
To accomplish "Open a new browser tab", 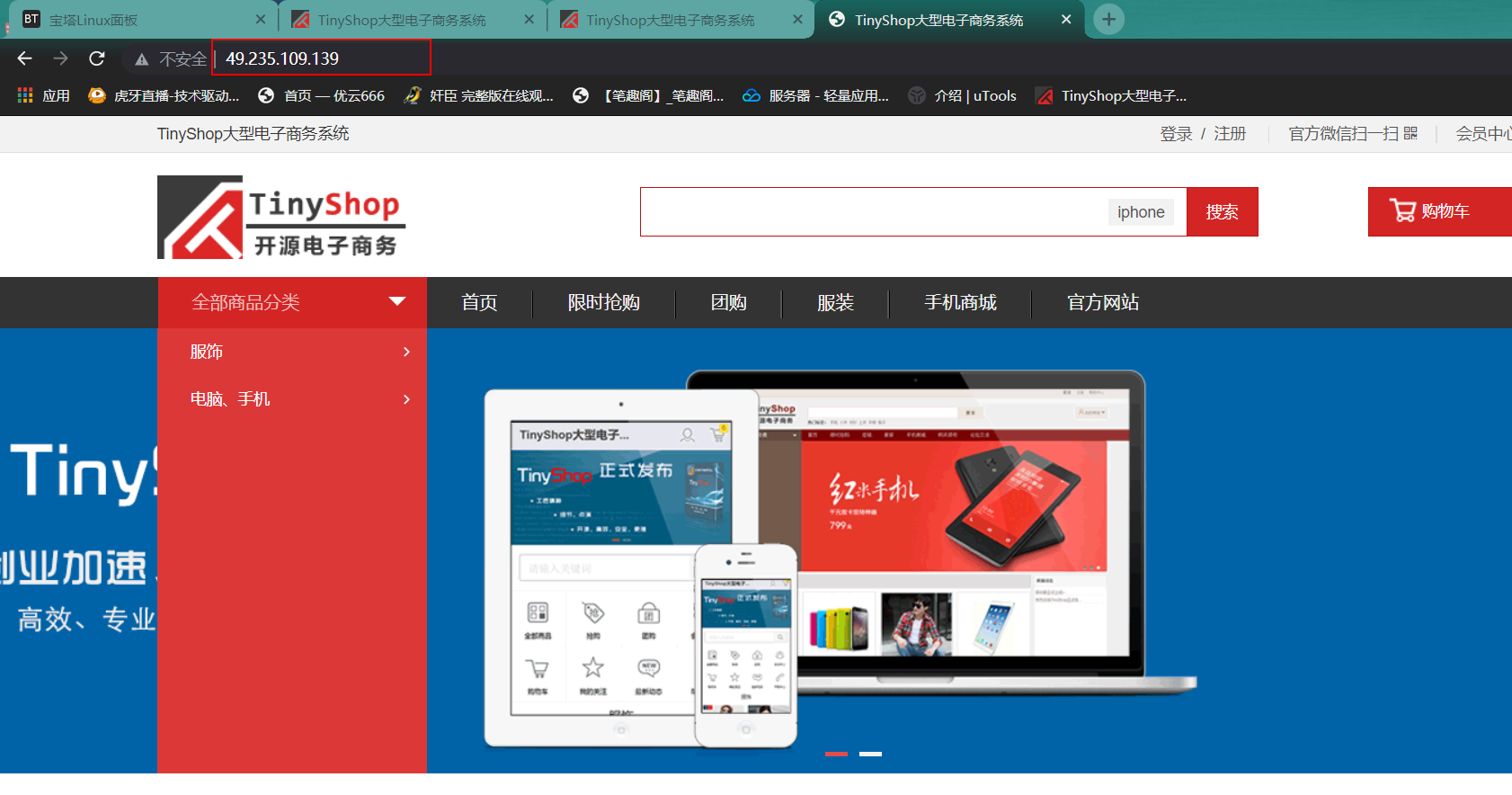I will pos(1109,19).
